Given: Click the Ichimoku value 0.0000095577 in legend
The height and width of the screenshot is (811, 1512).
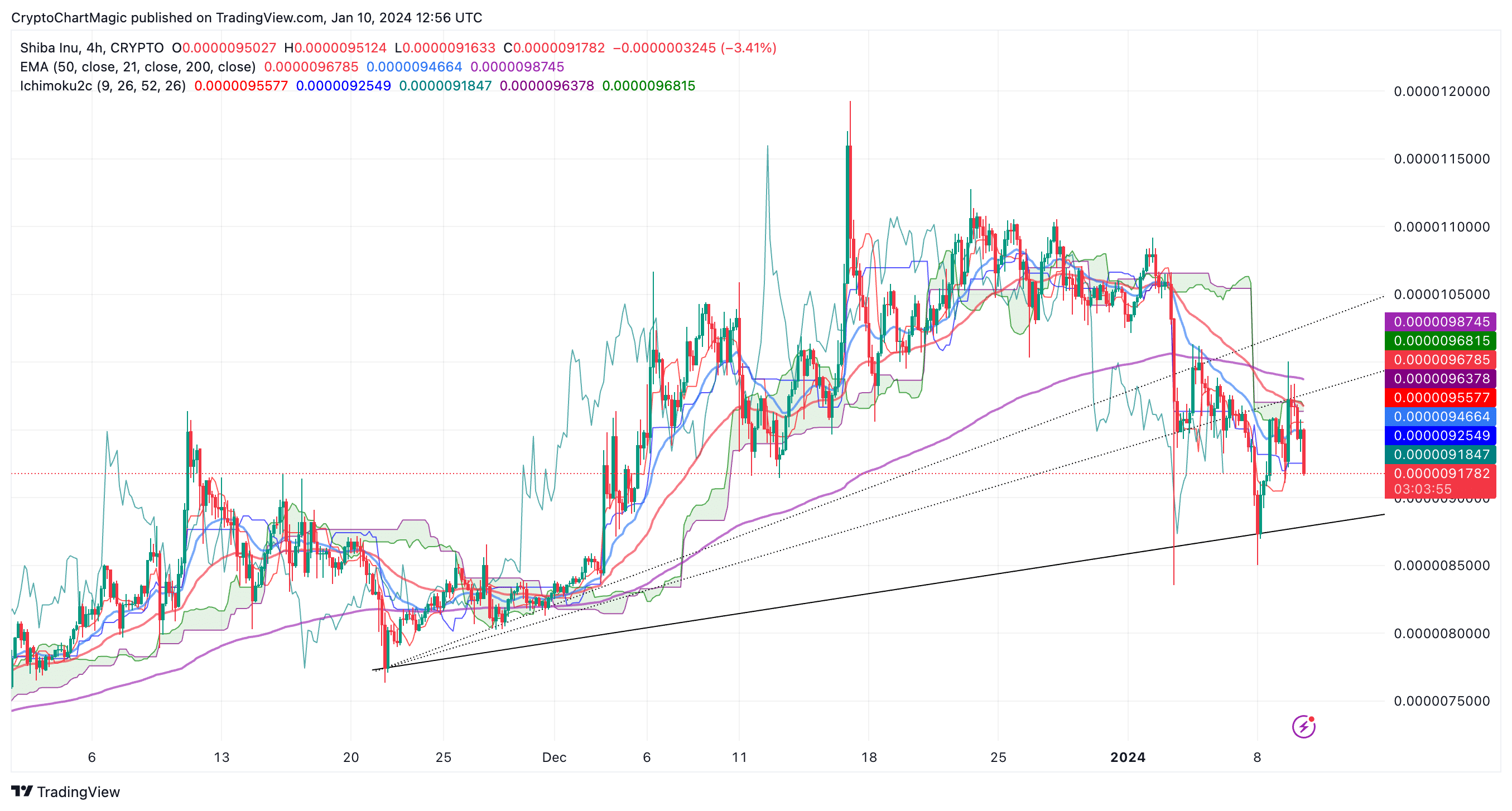Looking at the screenshot, I should tap(241, 86).
